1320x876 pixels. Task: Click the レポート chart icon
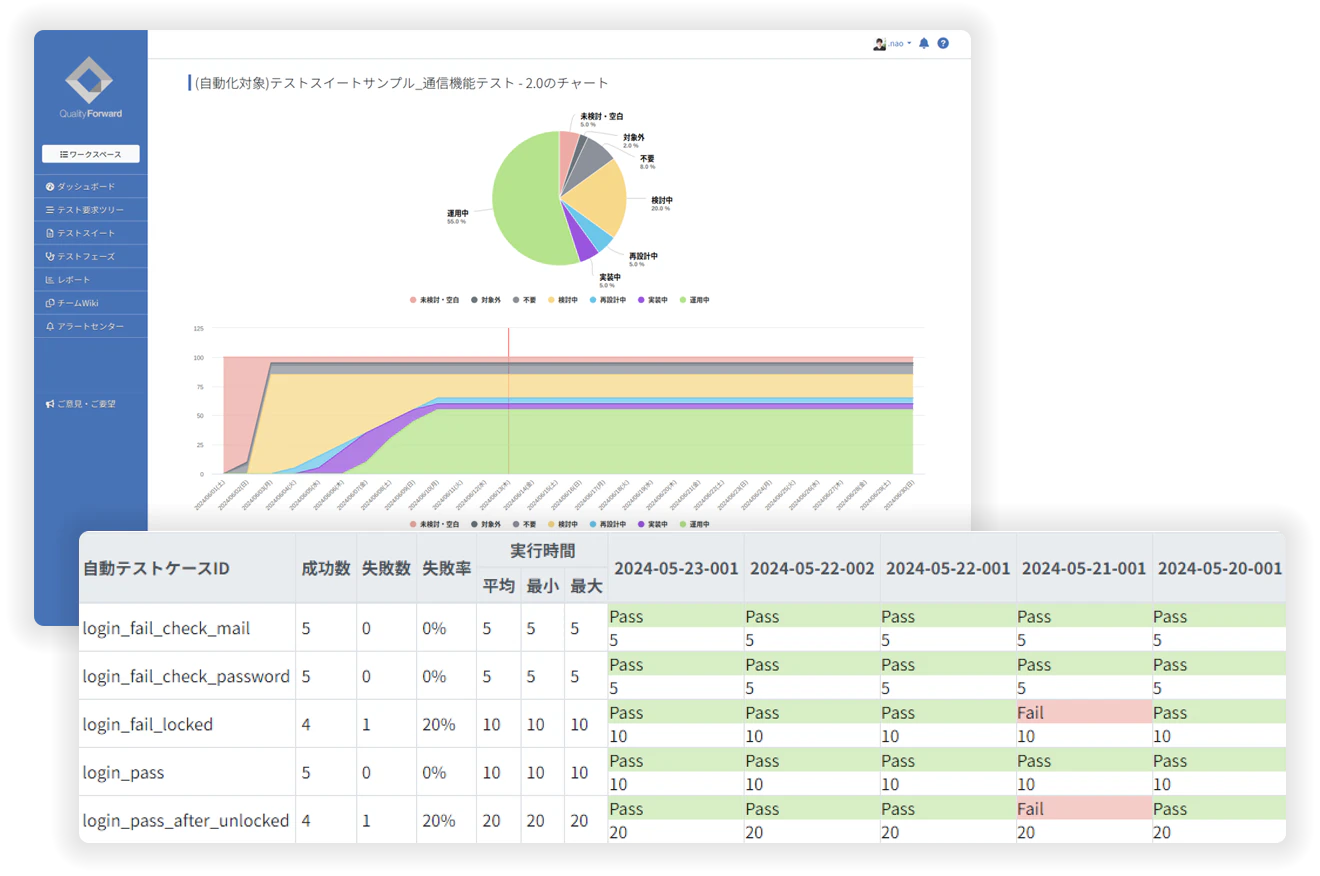pos(50,280)
